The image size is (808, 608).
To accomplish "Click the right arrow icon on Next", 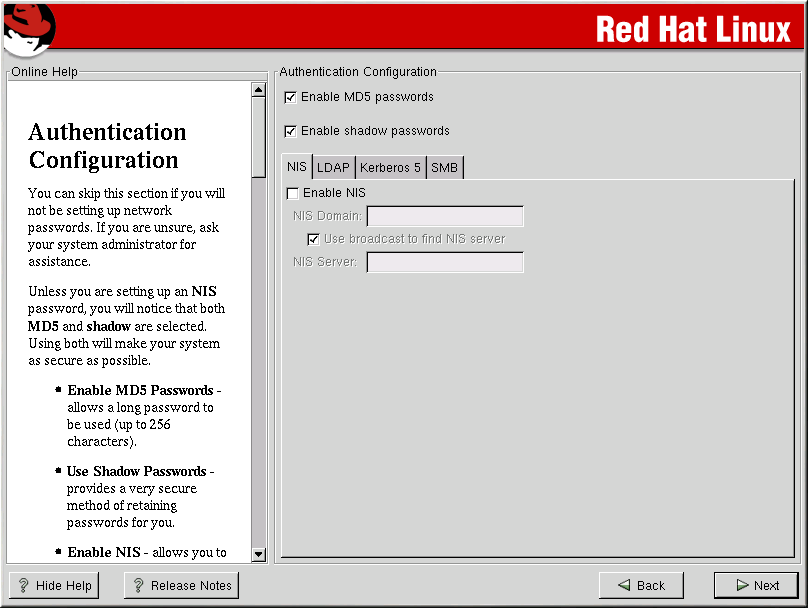I will (742, 586).
